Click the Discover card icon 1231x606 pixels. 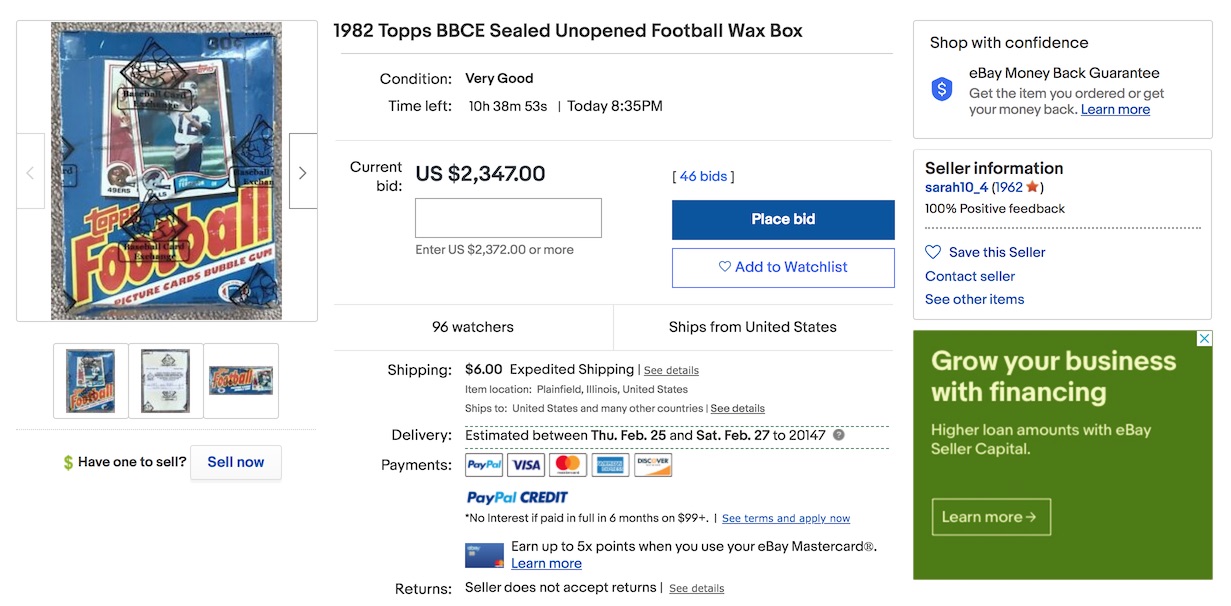click(x=653, y=465)
